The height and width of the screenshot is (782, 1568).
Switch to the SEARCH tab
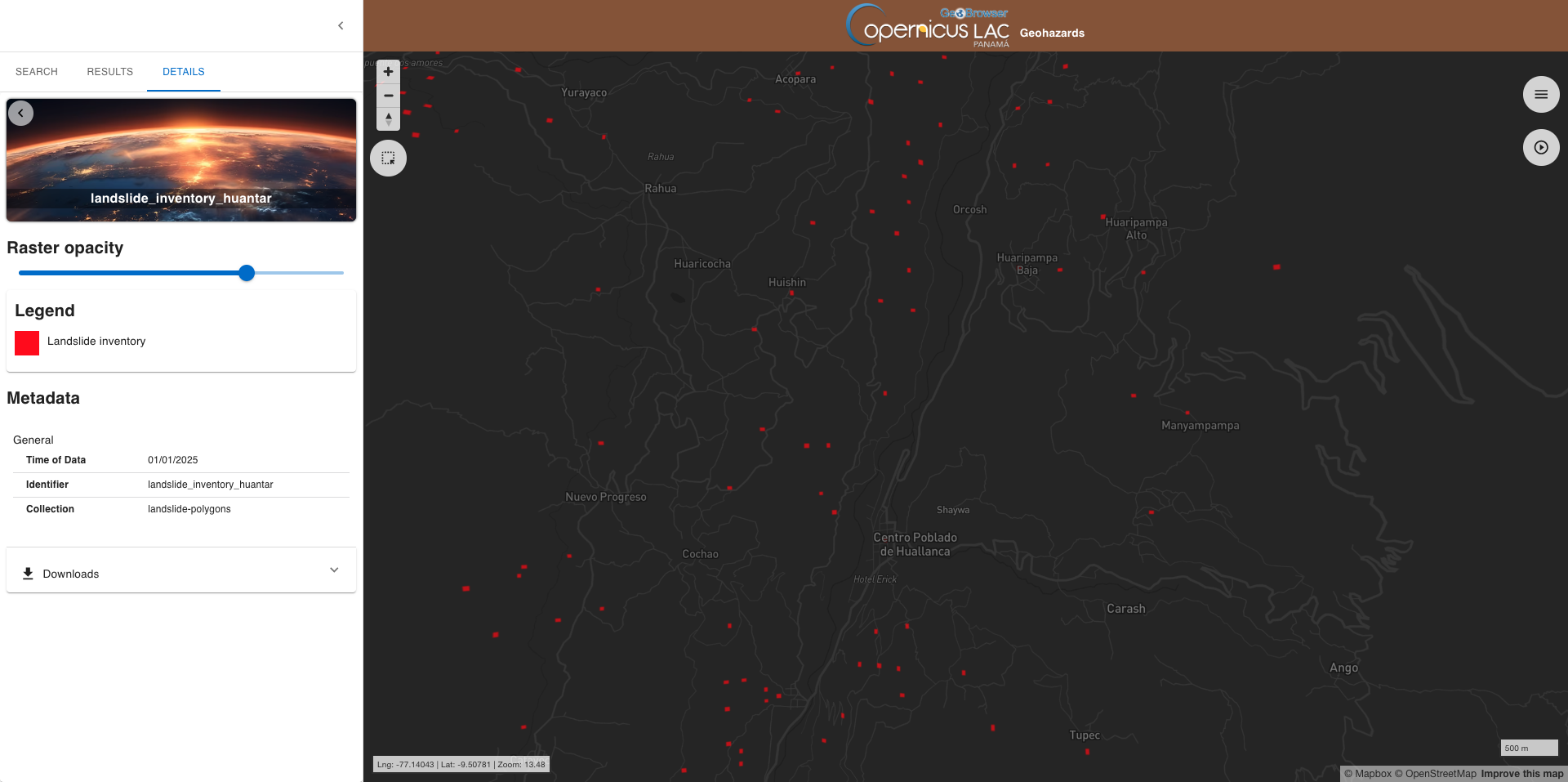pyautogui.click(x=37, y=72)
